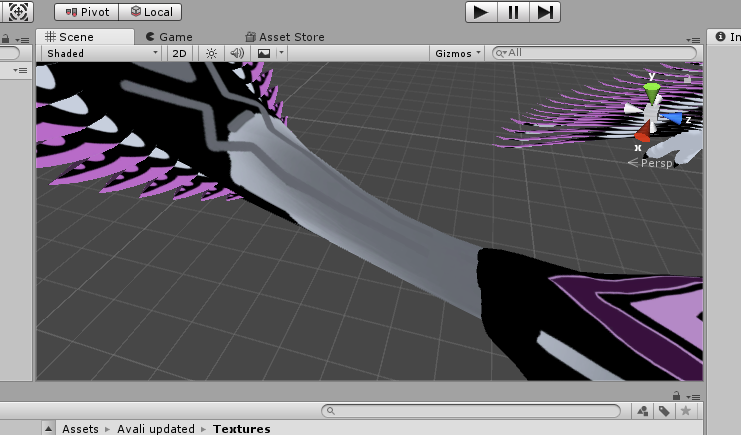The image size is (741, 435).
Task: Open the Gizmos dropdown
Action: click(x=457, y=53)
